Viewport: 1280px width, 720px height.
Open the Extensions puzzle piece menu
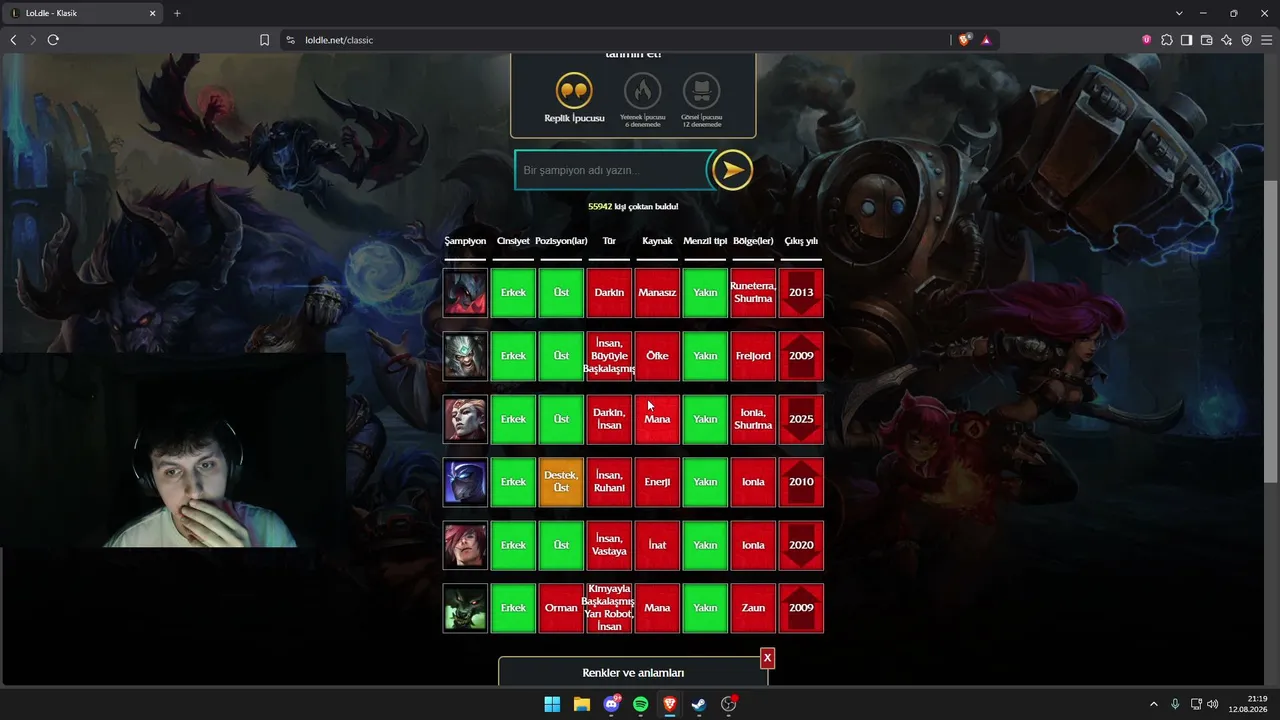click(x=1166, y=40)
